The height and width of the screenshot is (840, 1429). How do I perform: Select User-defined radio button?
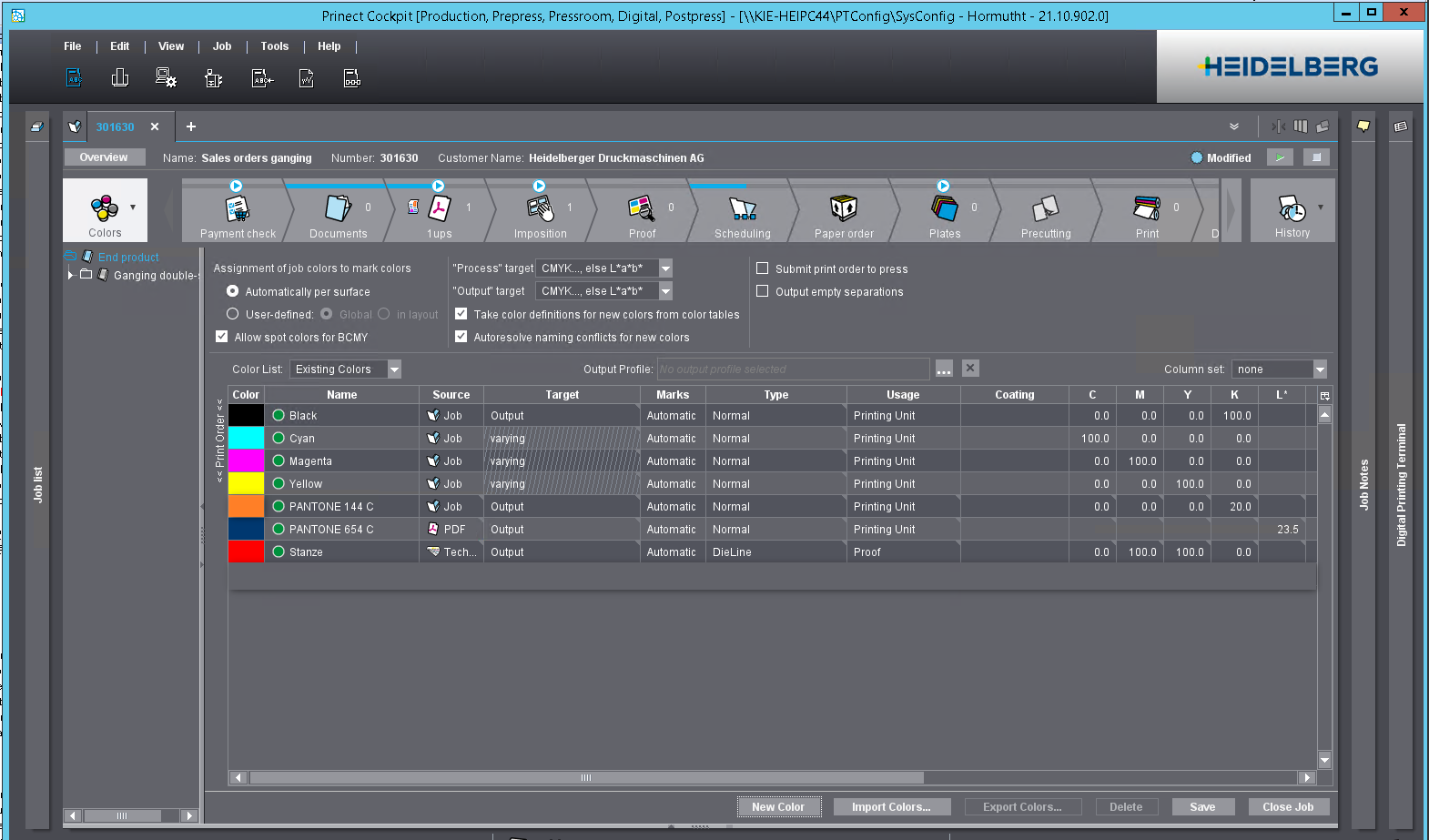pyautogui.click(x=233, y=314)
